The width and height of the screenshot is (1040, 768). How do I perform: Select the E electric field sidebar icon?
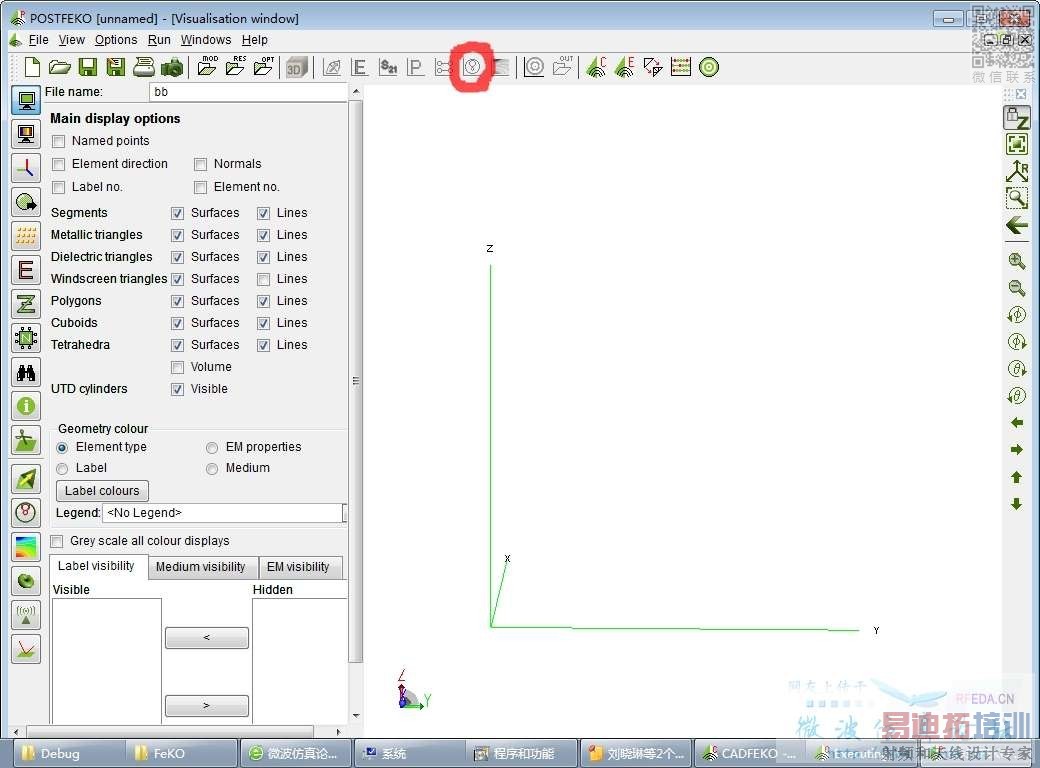click(26, 270)
